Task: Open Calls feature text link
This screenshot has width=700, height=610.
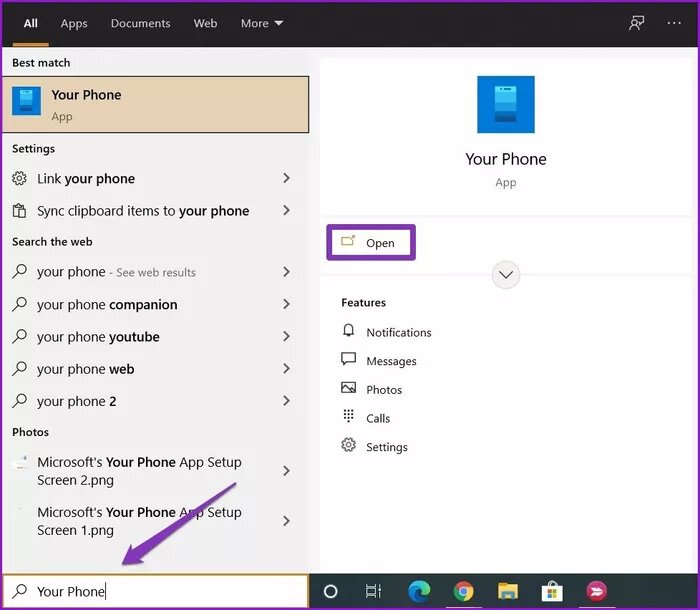Action: 378,418
